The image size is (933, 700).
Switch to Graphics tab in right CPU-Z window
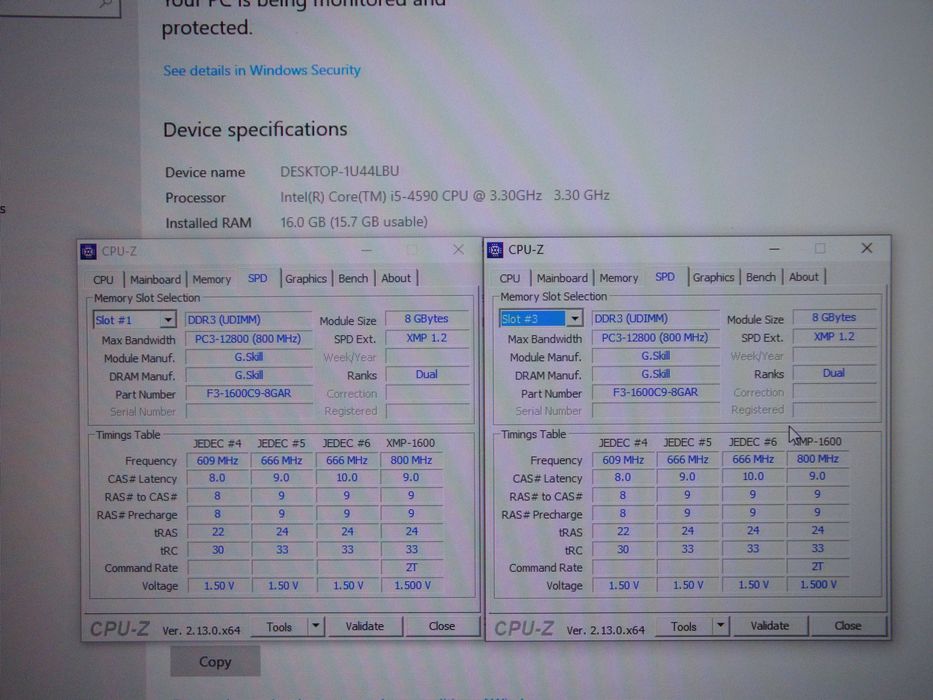click(x=713, y=277)
